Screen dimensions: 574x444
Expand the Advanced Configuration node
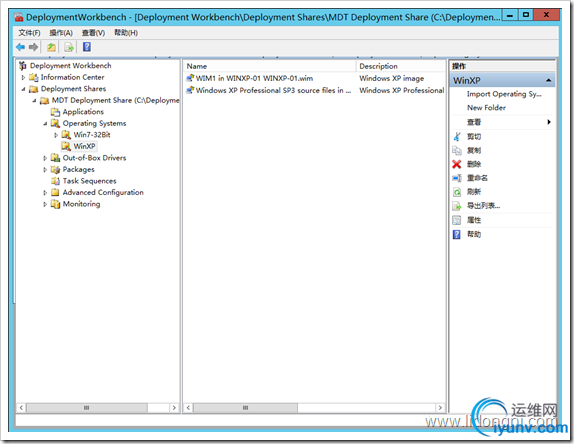click(45, 193)
